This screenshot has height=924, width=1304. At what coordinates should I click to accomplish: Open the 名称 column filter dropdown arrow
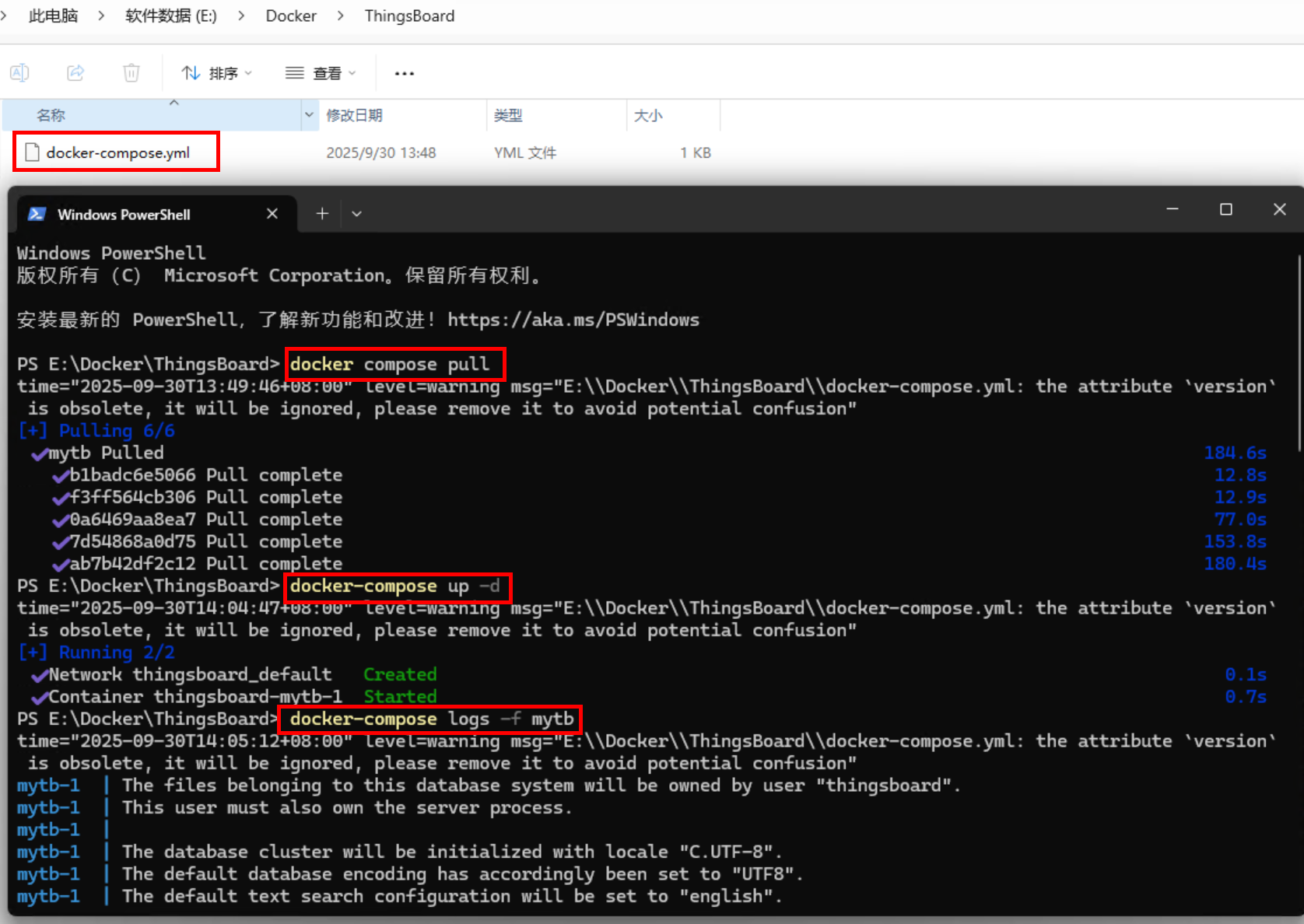310,115
